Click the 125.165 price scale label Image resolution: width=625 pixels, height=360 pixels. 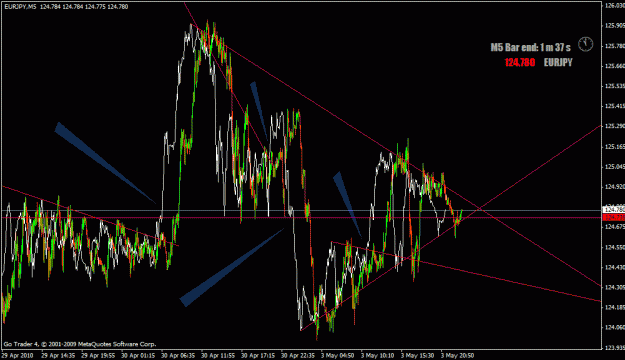pos(614,147)
